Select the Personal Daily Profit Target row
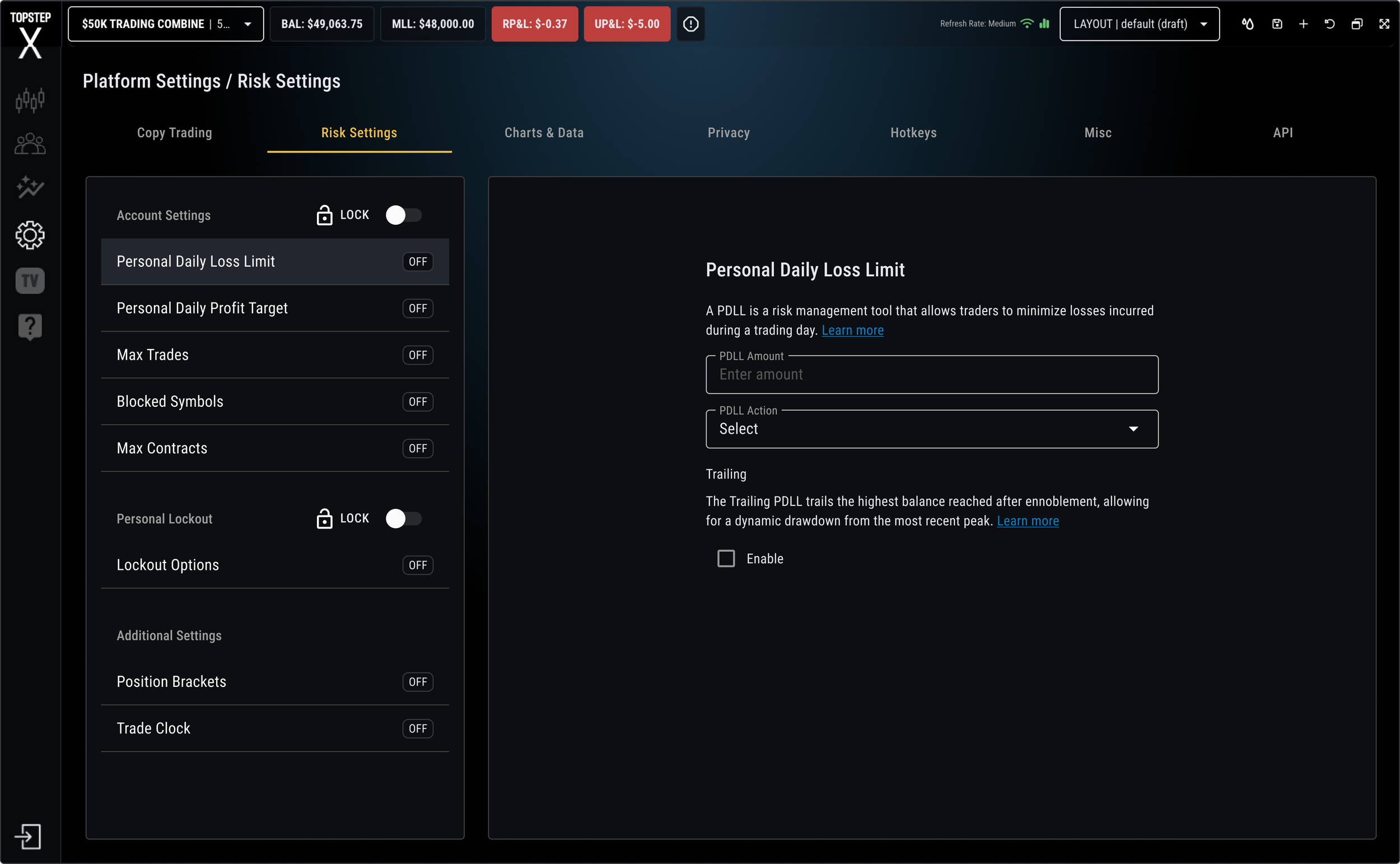Viewport: 1400px width, 864px height. tap(274, 309)
